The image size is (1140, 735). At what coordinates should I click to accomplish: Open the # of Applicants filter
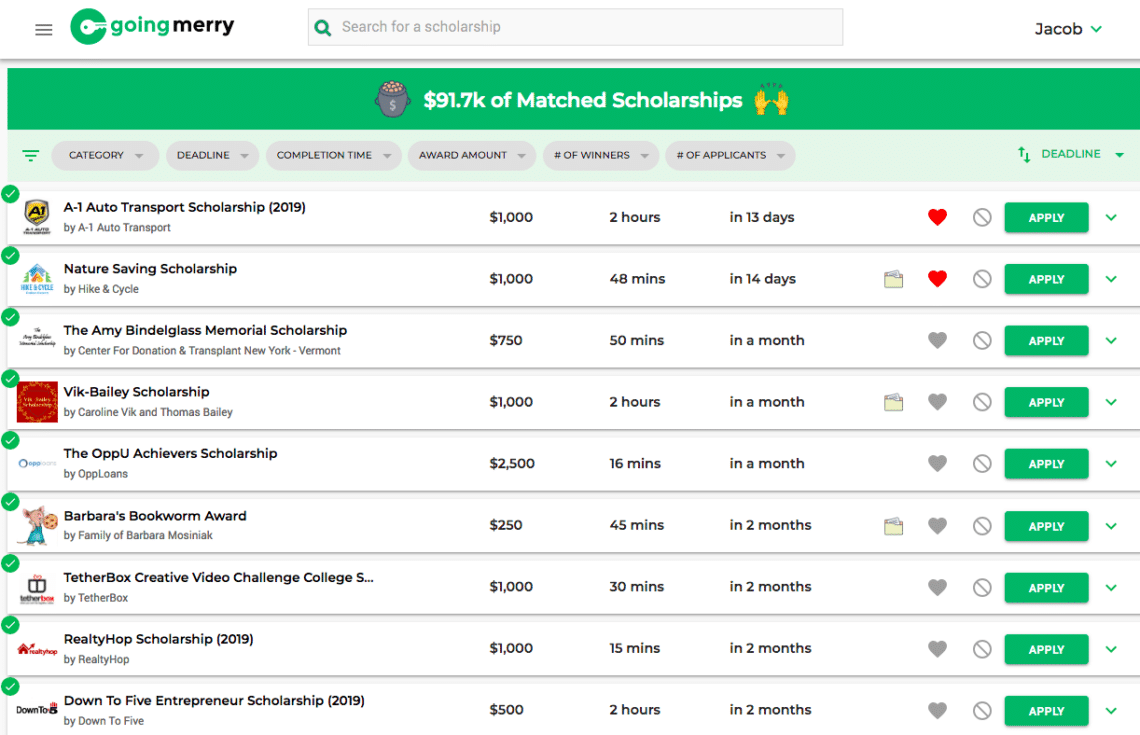coord(729,156)
